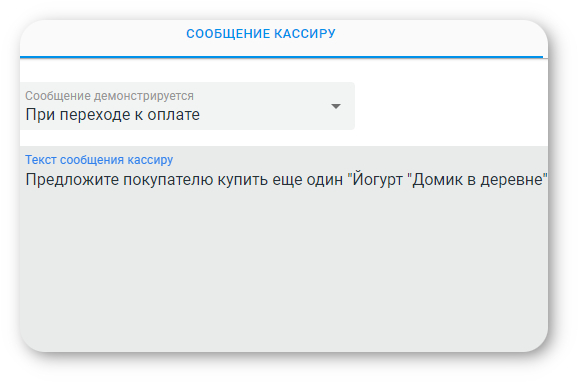Image resolution: width=578 pixels, height=382 pixels.
Task: Click the dropdown arrow next to При переходе к оплате
Action: (x=335, y=107)
